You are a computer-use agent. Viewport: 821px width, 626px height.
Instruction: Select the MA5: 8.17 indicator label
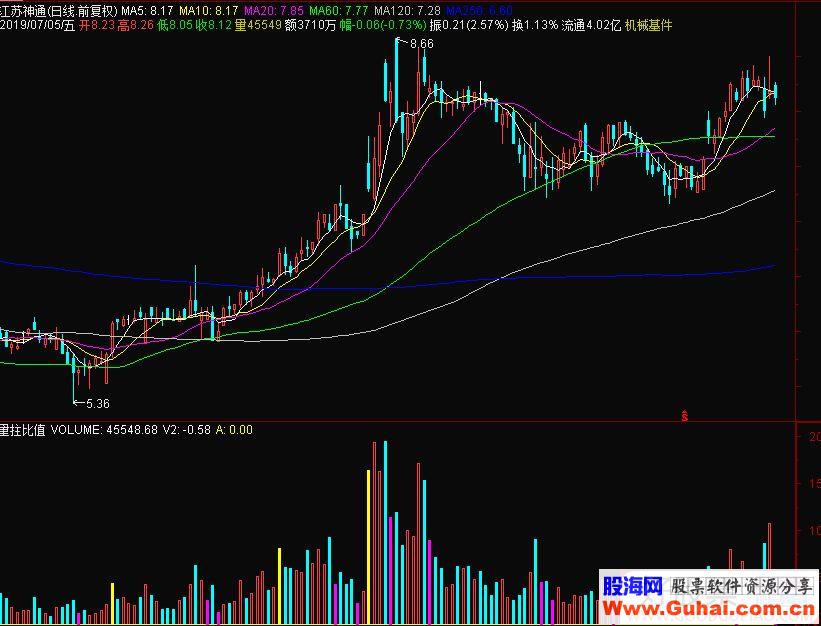click(x=148, y=10)
